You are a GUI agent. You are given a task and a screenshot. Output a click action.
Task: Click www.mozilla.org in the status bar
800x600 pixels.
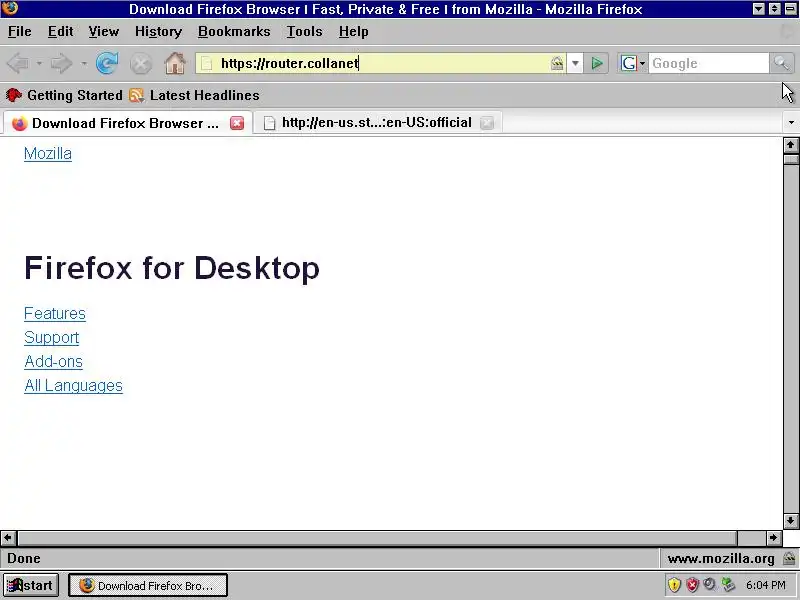coord(721,559)
